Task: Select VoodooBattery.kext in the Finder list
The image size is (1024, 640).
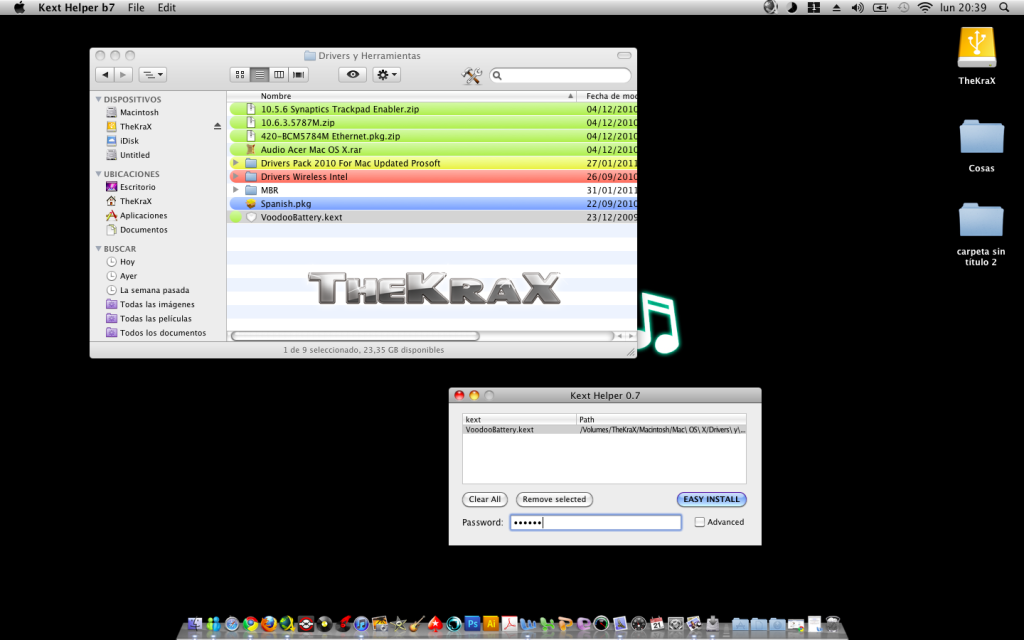Action: coord(432,217)
